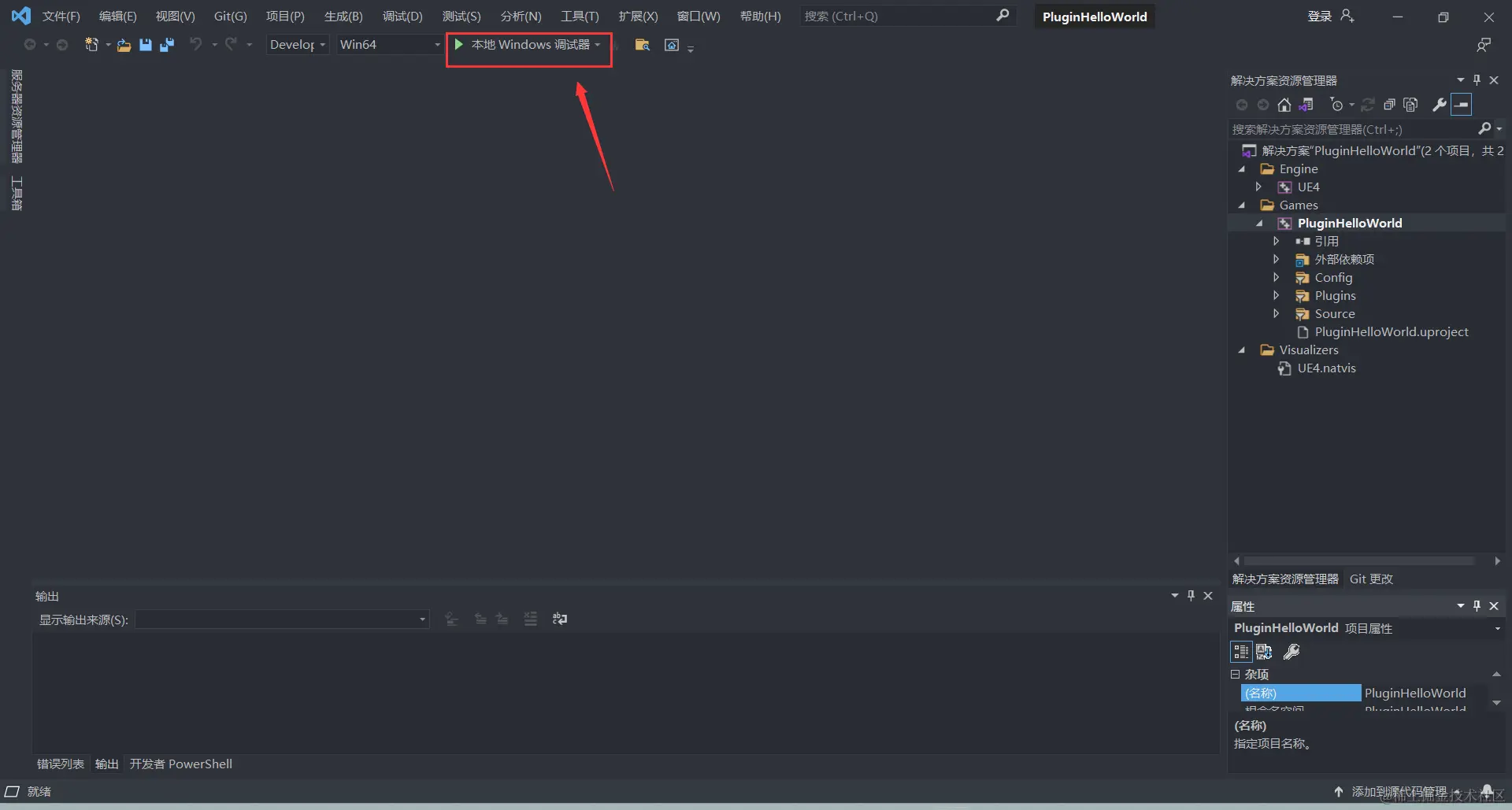Toggle Preview Selected Items in Solution Explorer
Screen dimensions: 1512x810
[1462, 105]
